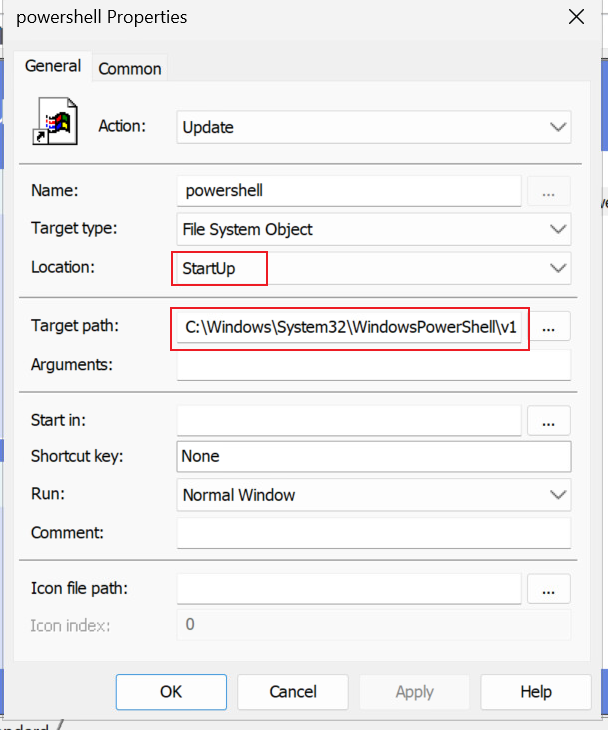Click into the Comment text field
This screenshot has height=730, width=608.
pos(374,533)
